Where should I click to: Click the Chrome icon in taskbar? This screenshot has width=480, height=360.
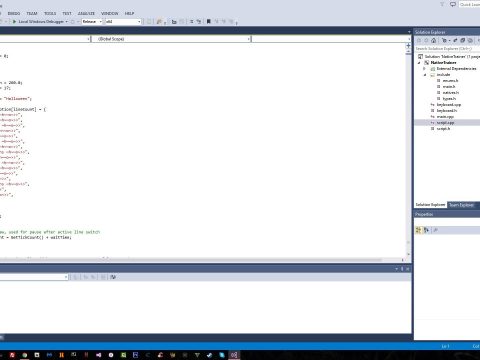[24, 355]
